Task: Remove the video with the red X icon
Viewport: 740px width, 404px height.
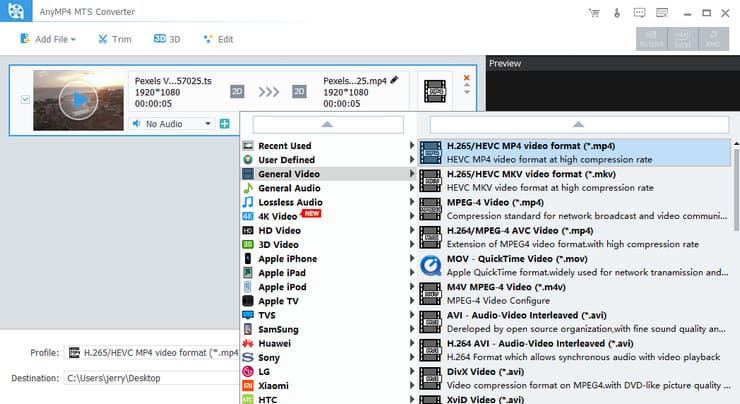Action: click(x=466, y=77)
